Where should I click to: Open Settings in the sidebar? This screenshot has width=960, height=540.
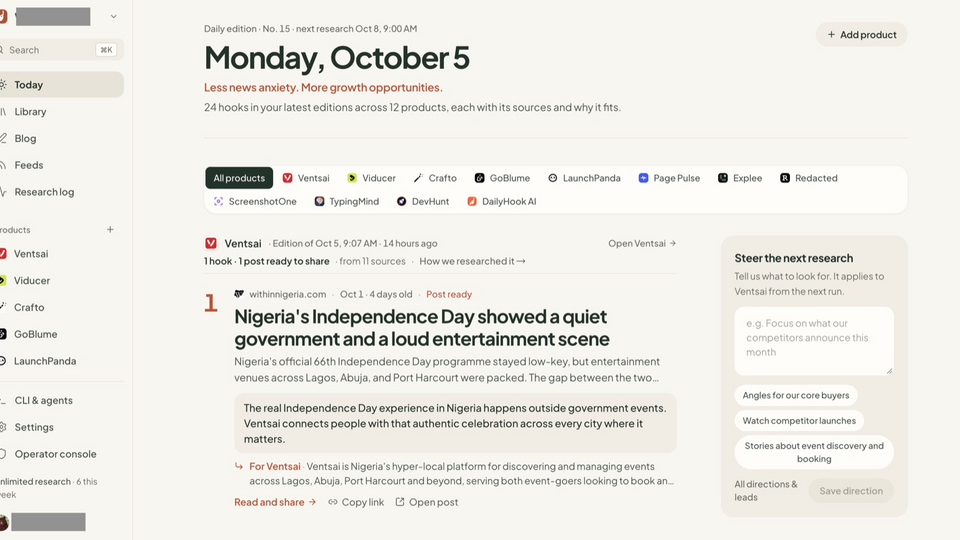(x=34, y=427)
